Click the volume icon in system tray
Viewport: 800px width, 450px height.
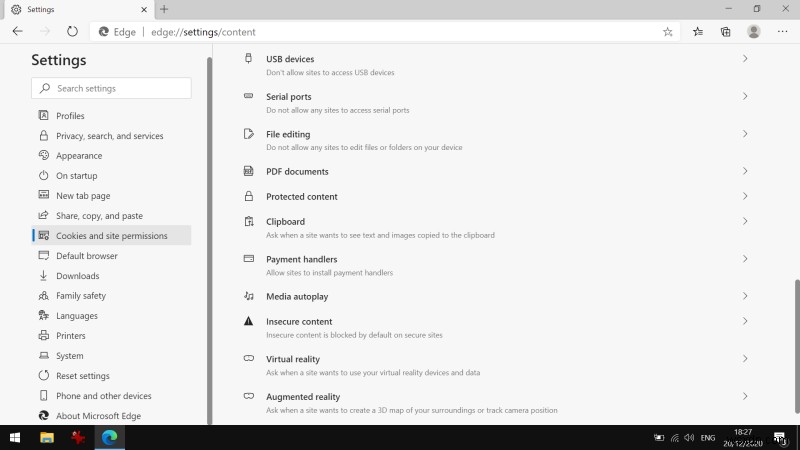[689, 438]
